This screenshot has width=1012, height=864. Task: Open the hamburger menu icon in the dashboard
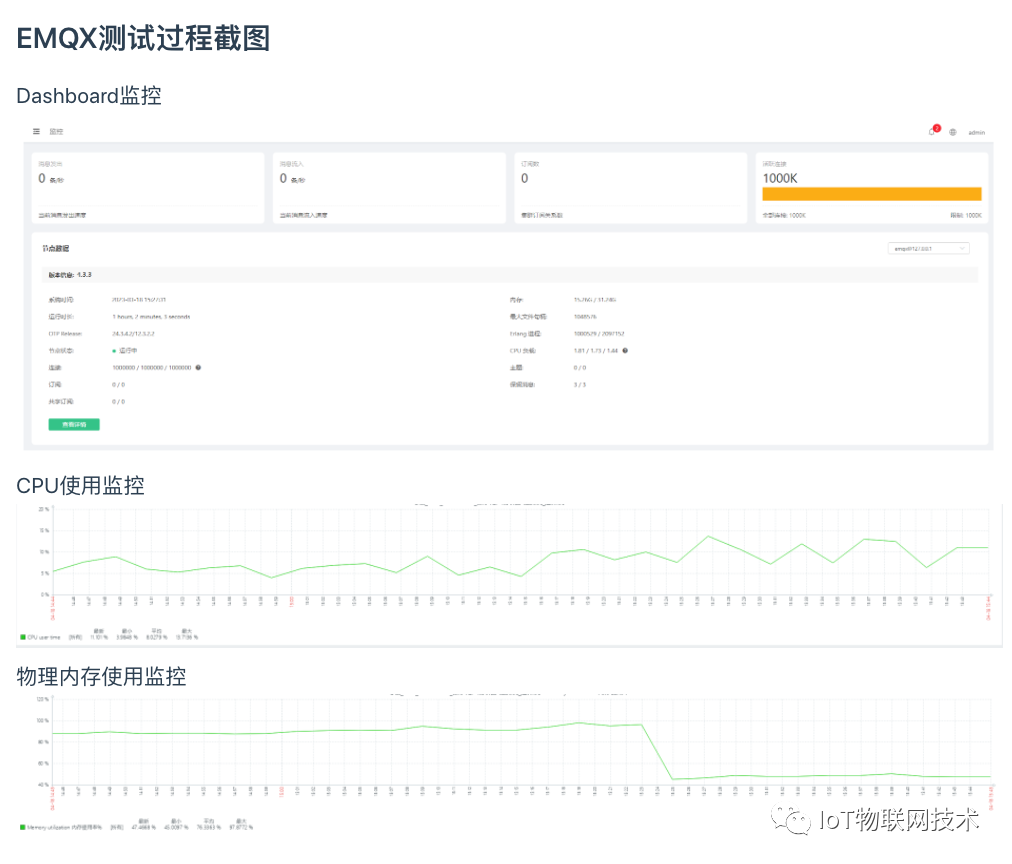(36, 131)
